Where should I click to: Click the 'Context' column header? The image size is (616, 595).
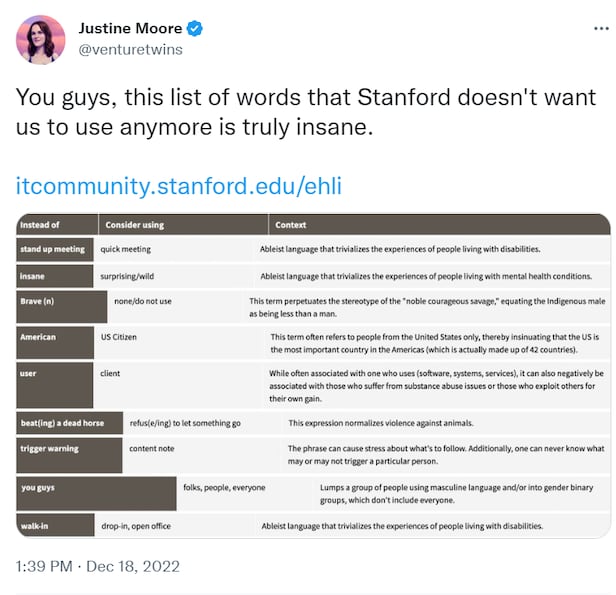point(291,225)
